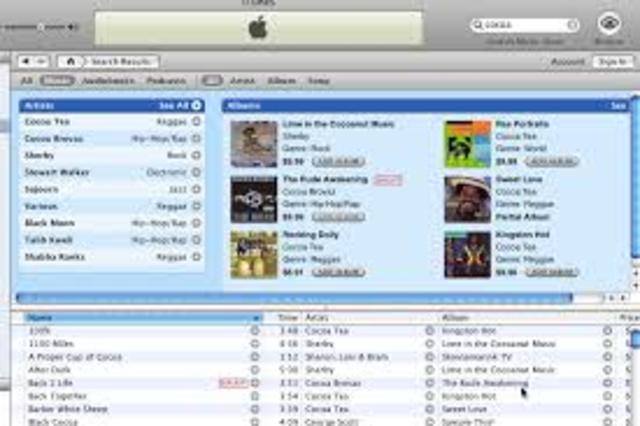
Task: Select Shabba Ranks in the Artists list
Action: point(55,257)
